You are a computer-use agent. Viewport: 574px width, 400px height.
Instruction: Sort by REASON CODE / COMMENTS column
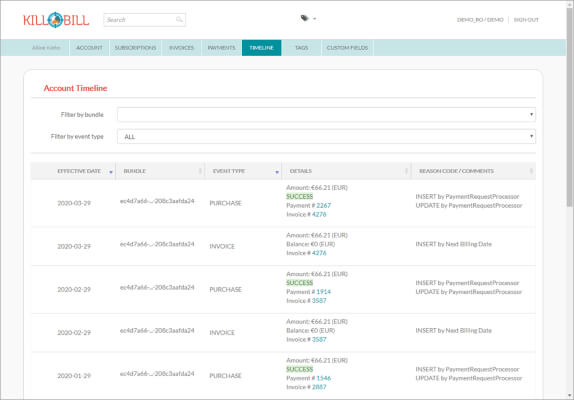pos(474,171)
